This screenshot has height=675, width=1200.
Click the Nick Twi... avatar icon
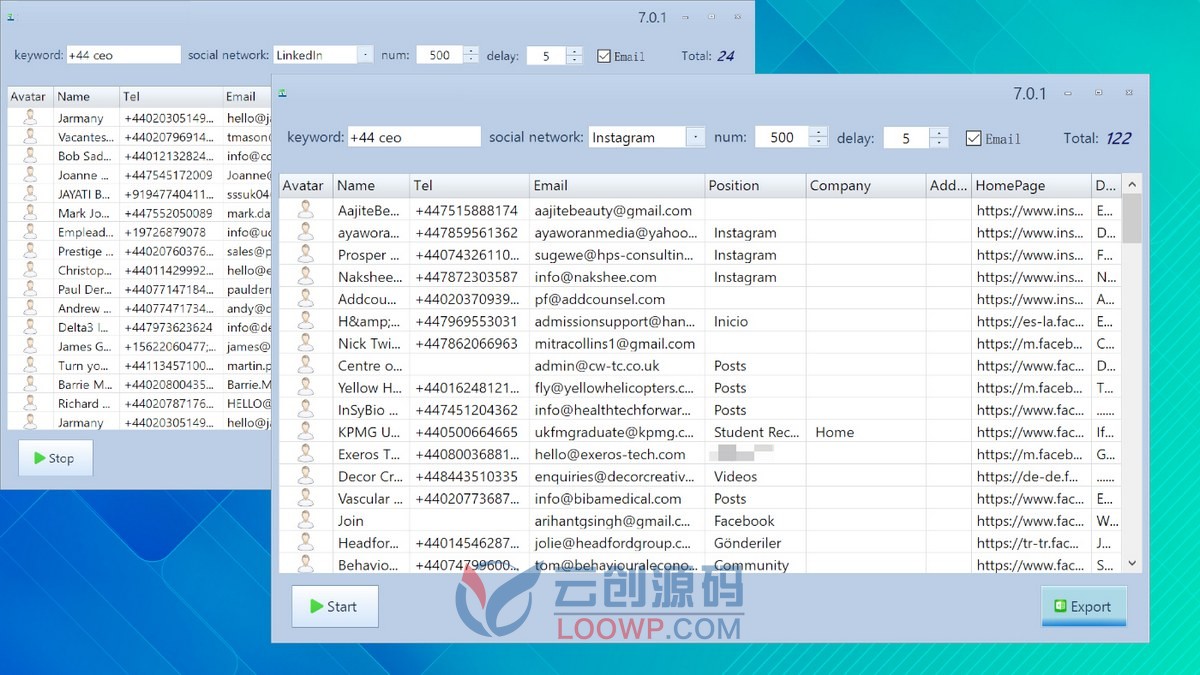pyautogui.click(x=305, y=343)
